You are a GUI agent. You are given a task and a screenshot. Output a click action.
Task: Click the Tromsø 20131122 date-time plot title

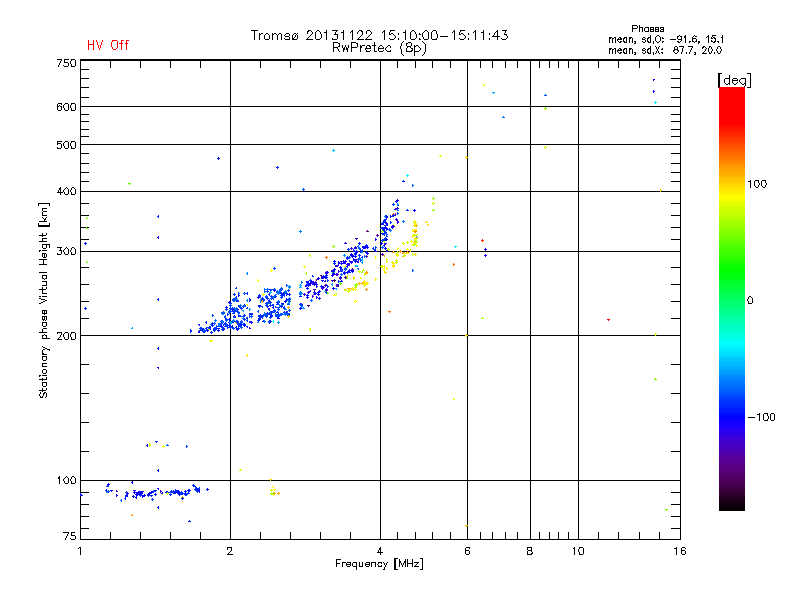379,35
